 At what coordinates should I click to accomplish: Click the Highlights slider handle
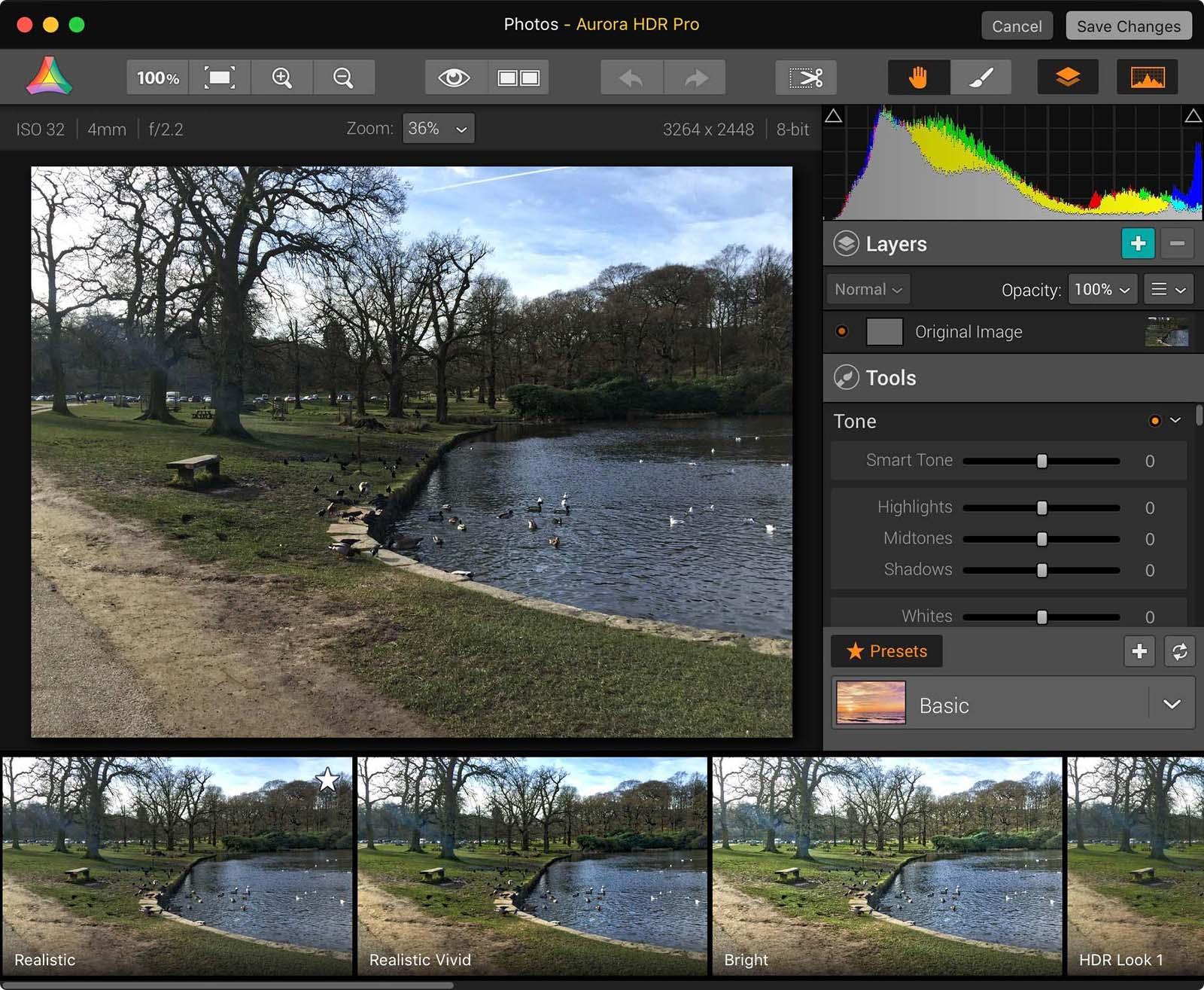(x=1042, y=508)
